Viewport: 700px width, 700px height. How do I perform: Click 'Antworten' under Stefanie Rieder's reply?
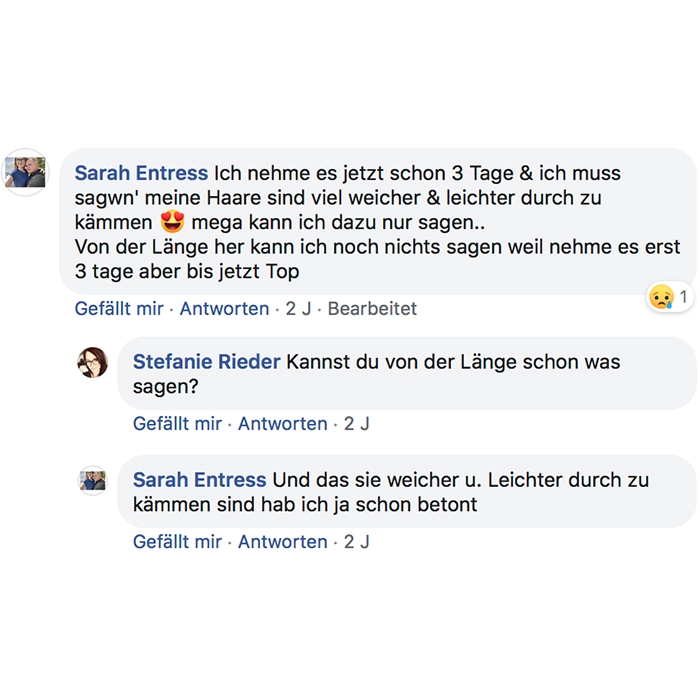(x=282, y=424)
